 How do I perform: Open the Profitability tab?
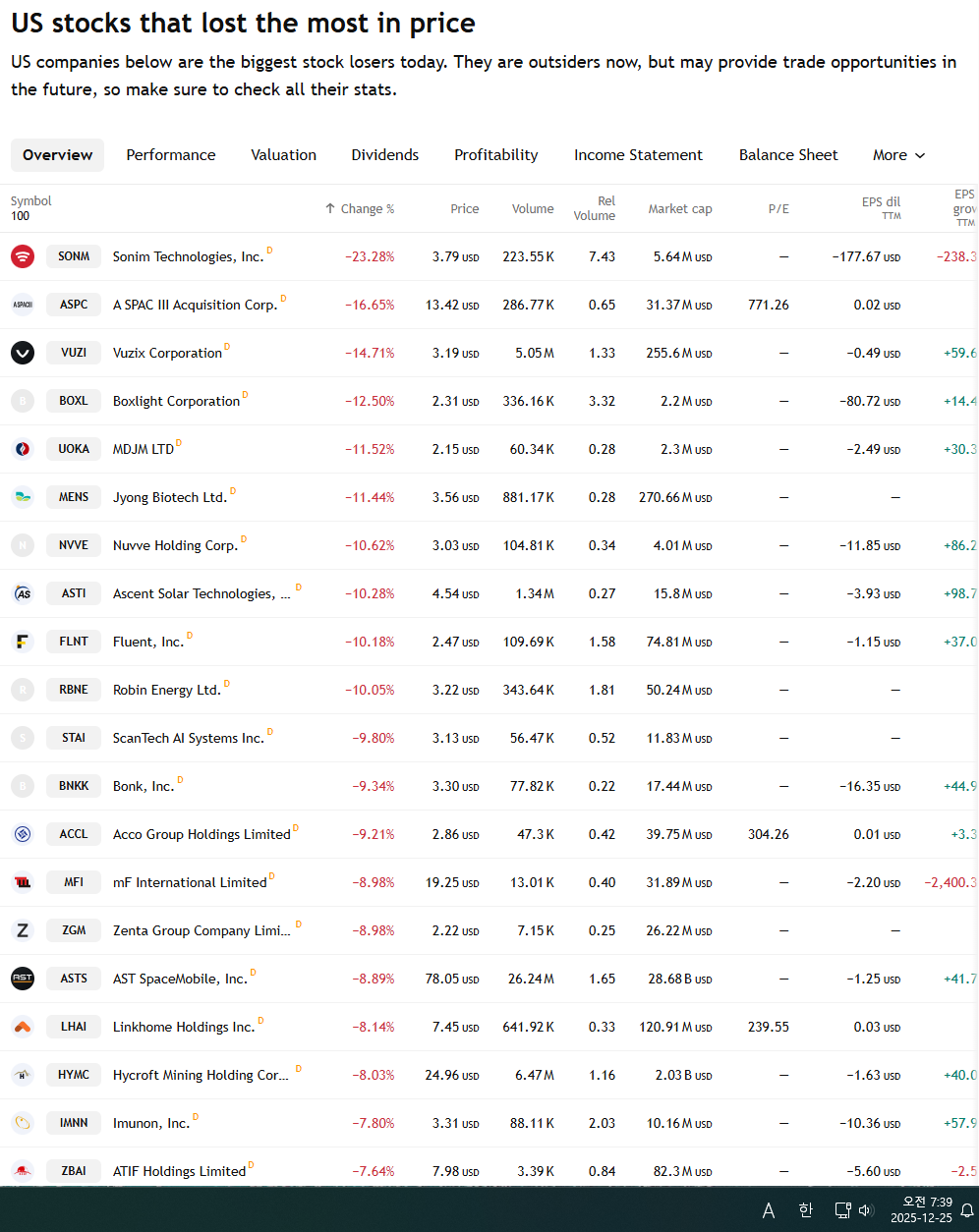[x=496, y=155]
